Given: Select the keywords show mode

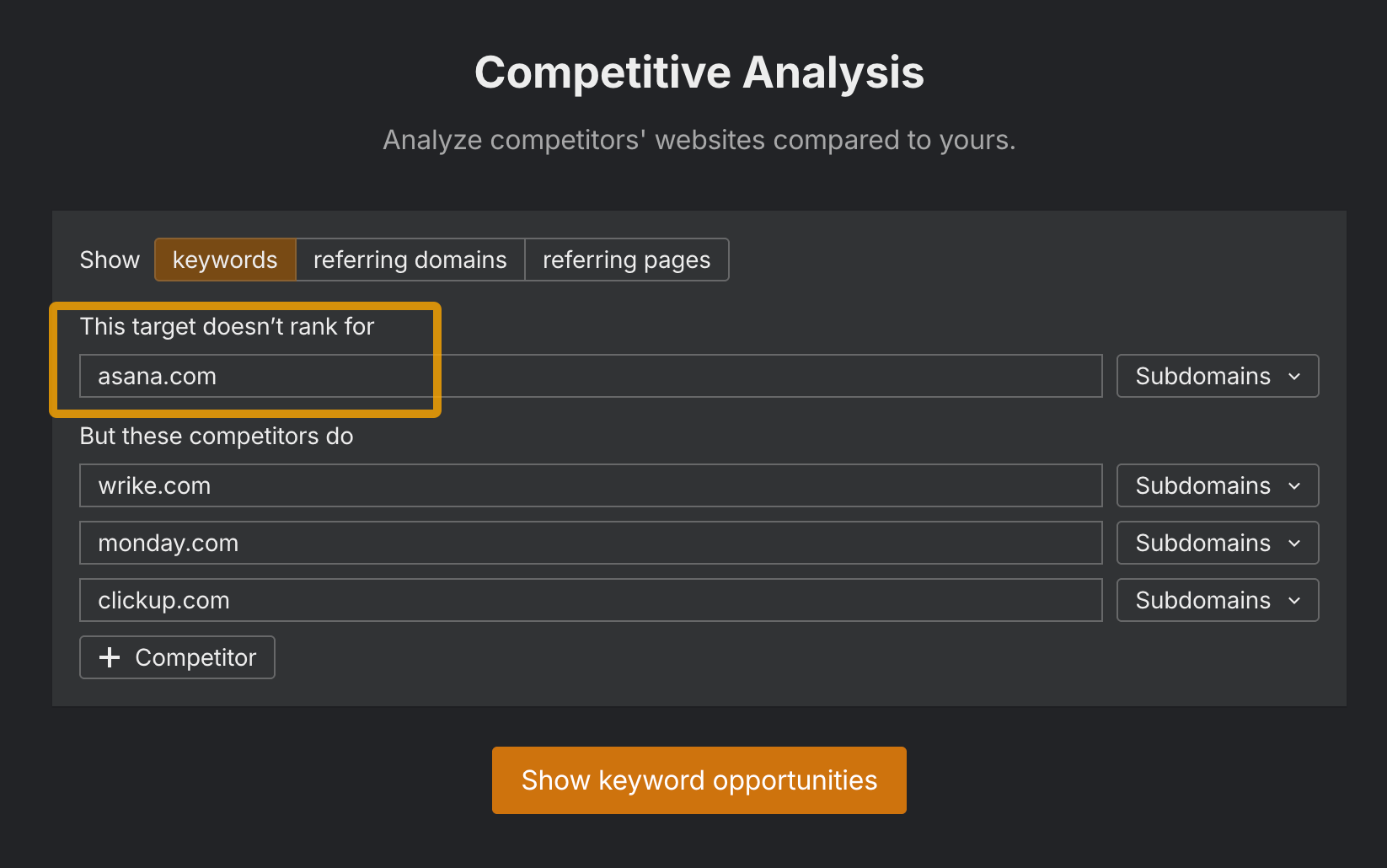Looking at the screenshot, I should [224, 260].
